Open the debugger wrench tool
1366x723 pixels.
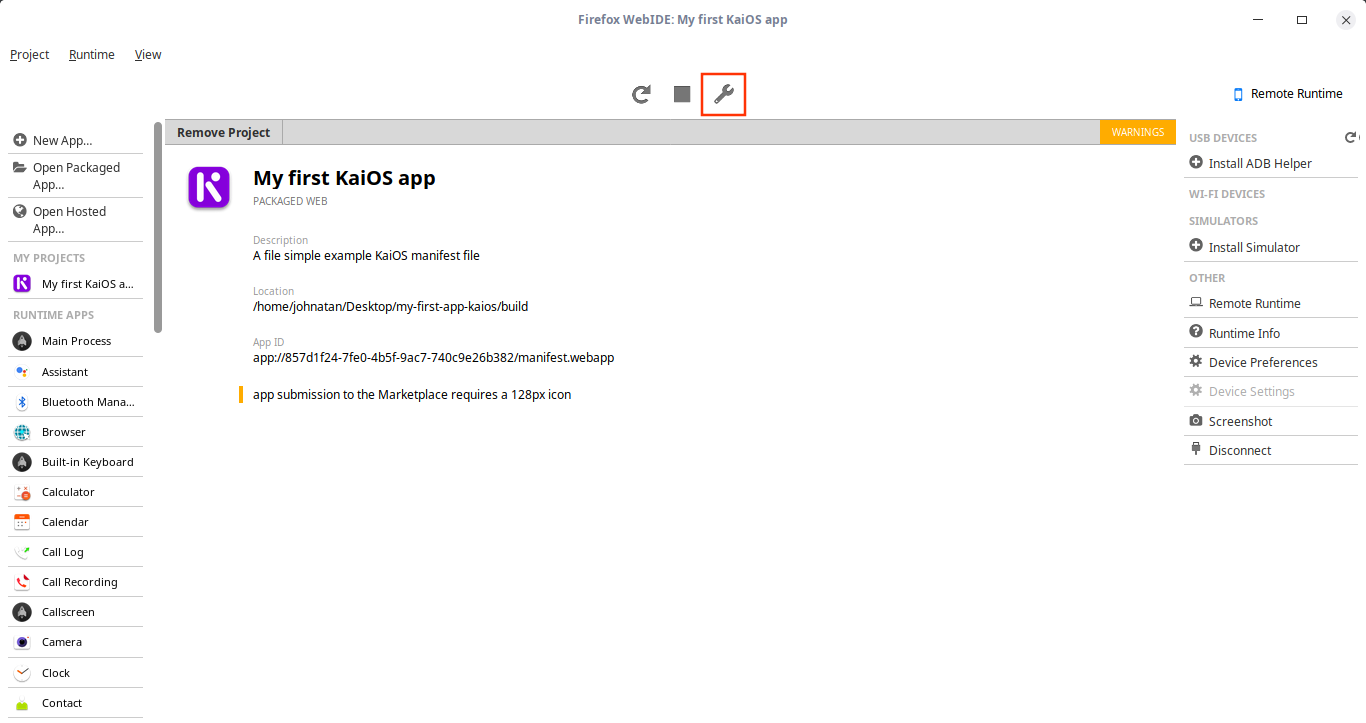click(x=724, y=94)
